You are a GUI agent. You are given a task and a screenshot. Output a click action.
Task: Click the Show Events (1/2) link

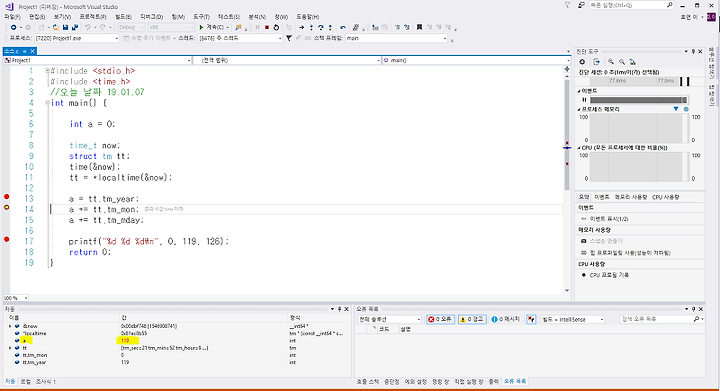[609, 219]
